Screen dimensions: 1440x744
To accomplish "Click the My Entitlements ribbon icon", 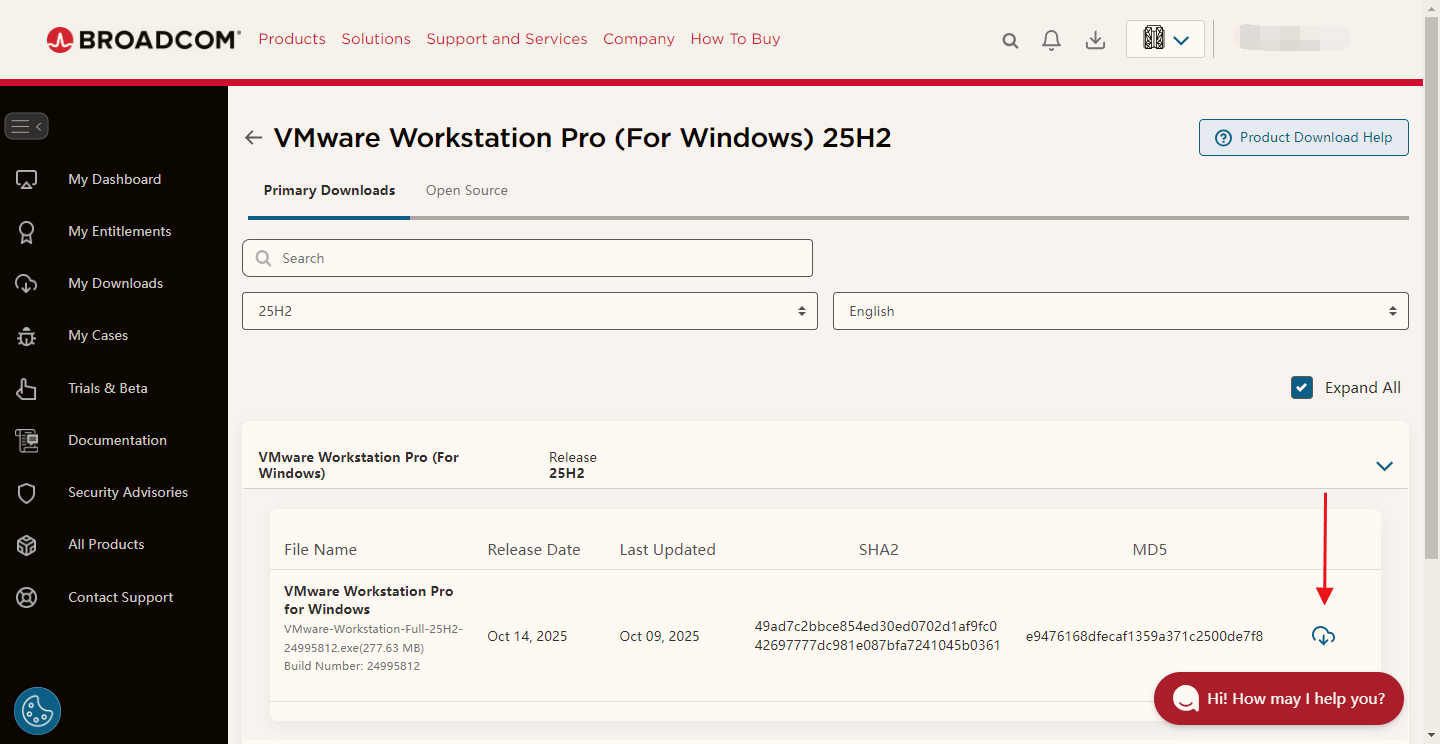I will coord(27,232).
